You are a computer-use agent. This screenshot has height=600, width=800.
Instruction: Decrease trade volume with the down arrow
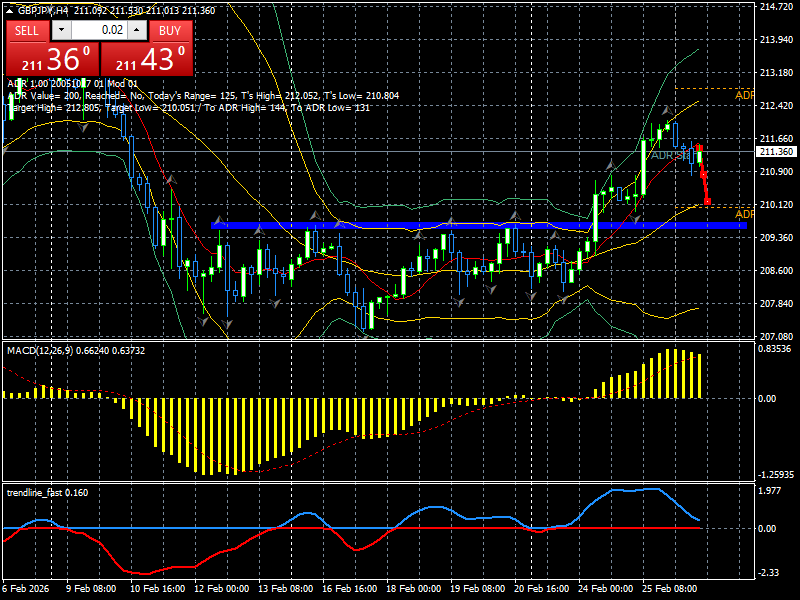pyautogui.click(x=61, y=30)
